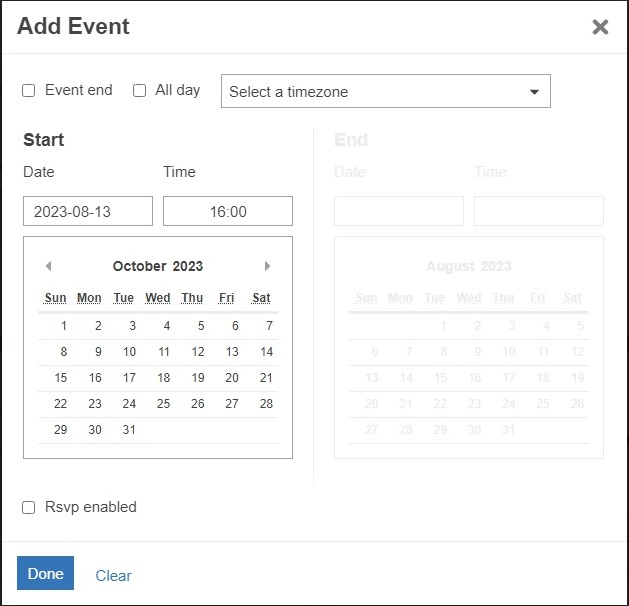Close the Add Event dialog
629x606 pixels.
[600, 27]
